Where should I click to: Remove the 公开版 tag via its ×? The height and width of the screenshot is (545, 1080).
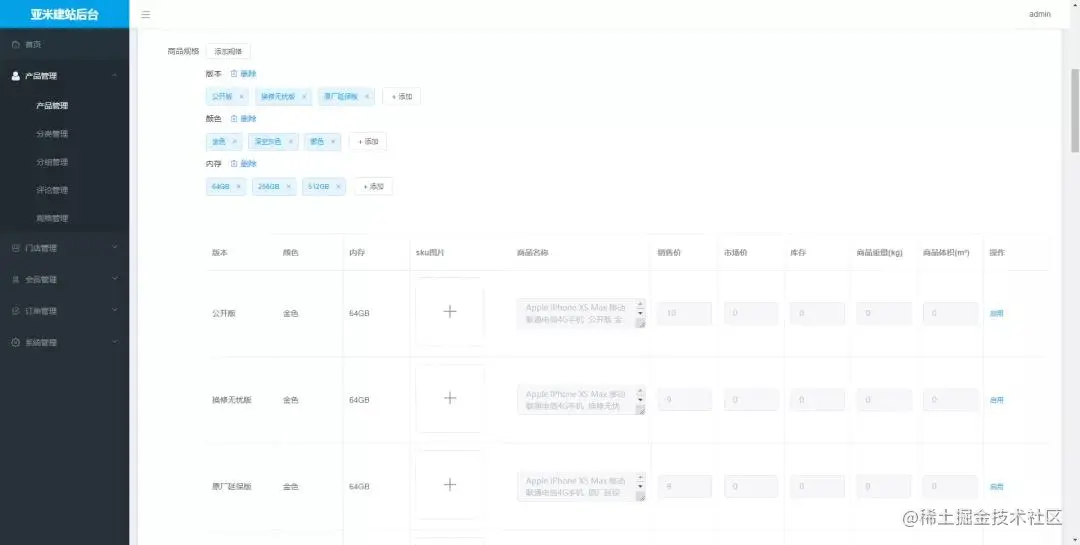point(241,96)
